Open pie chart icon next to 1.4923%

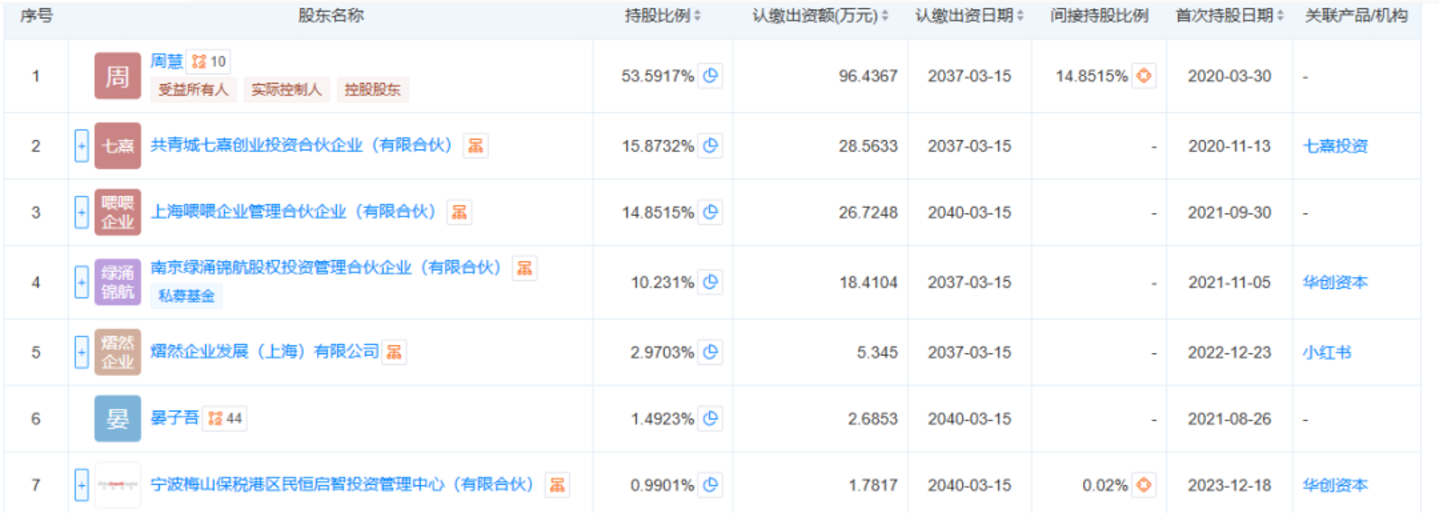click(710, 419)
